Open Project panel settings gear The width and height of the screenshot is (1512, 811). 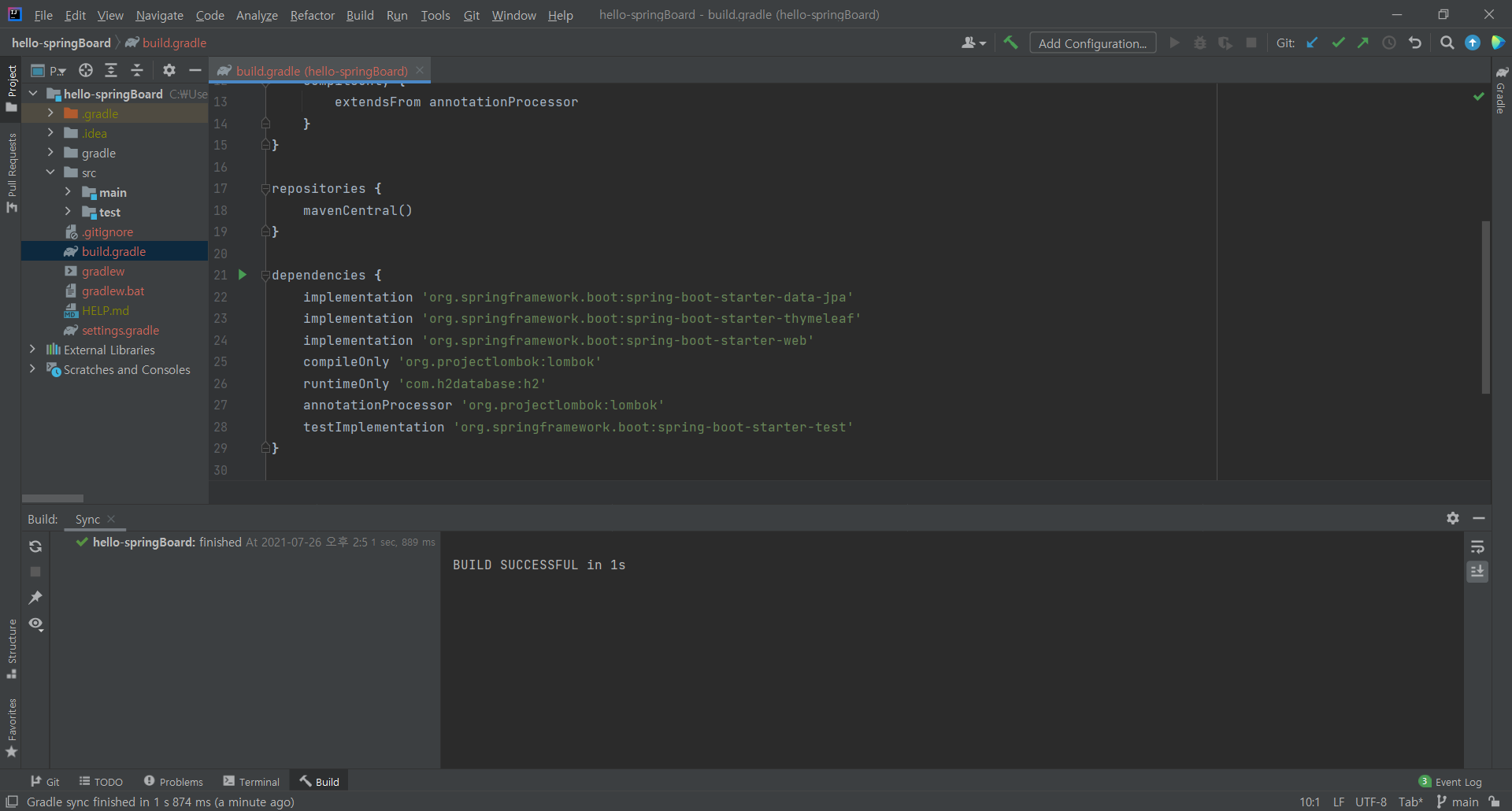pos(169,70)
